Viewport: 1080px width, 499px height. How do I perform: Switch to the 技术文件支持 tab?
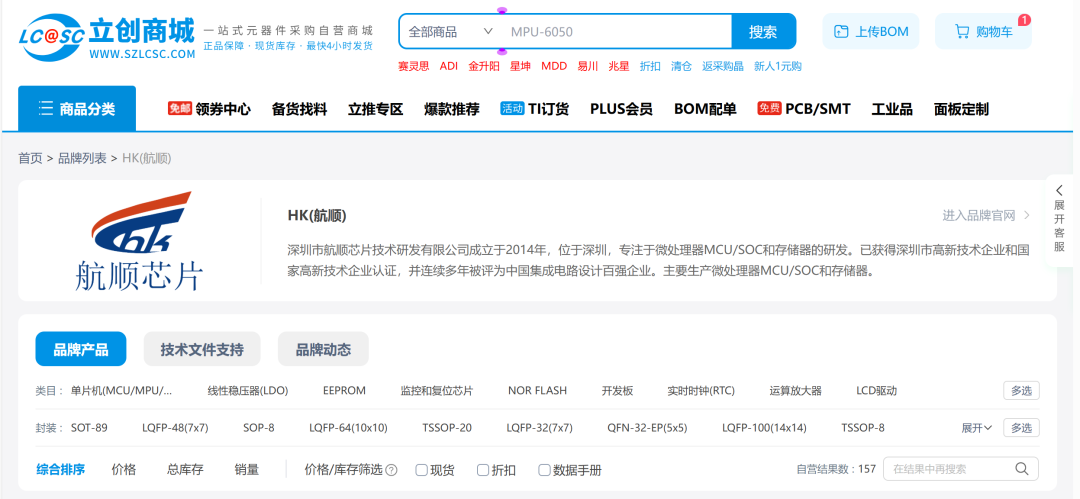click(x=202, y=349)
